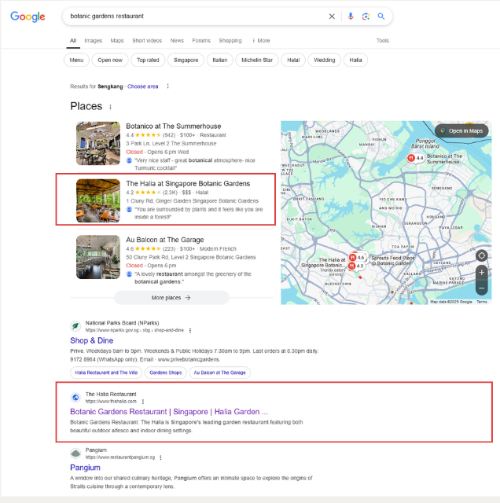Select the Halia filter chip

click(x=356, y=60)
